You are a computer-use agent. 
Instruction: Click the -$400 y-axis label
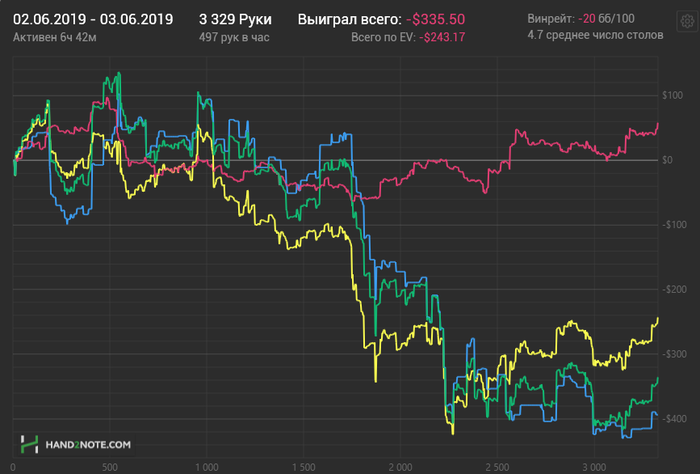click(674, 419)
